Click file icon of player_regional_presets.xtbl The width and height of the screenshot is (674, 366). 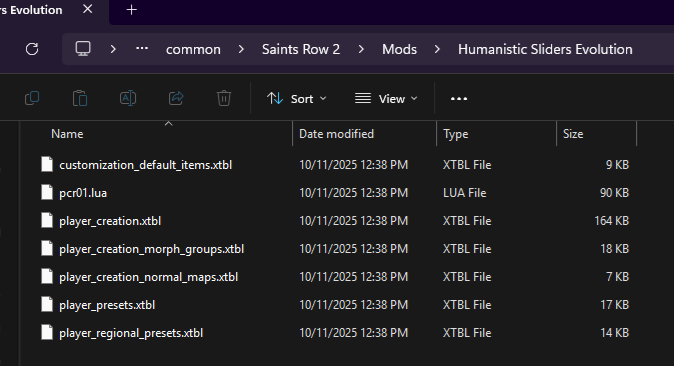[x=47, y=332]
